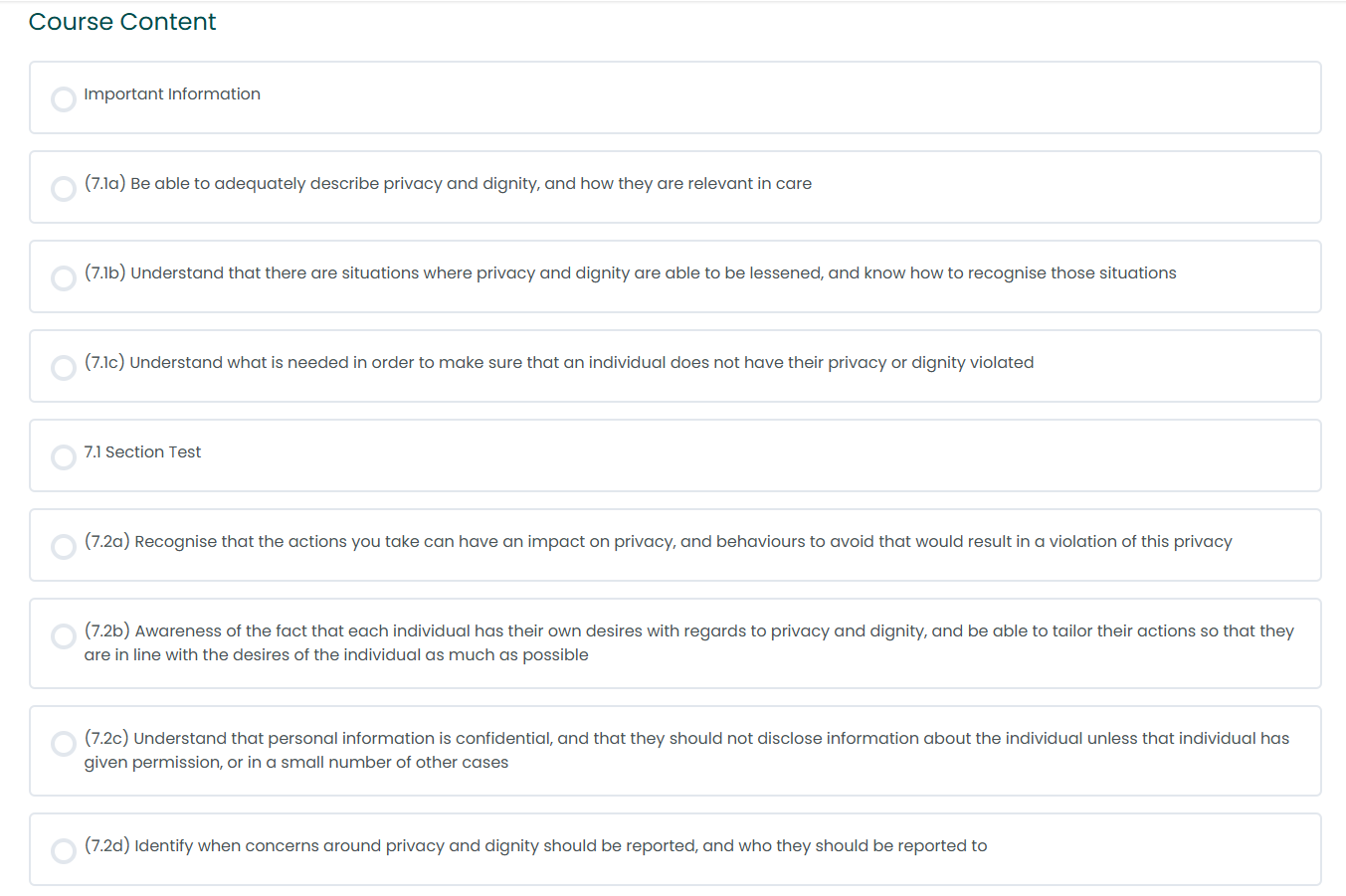The height and width of the screenshot is (896, 1346).
Task: Select the status circle next to 7.1b
Action: (x=64, y=278)
